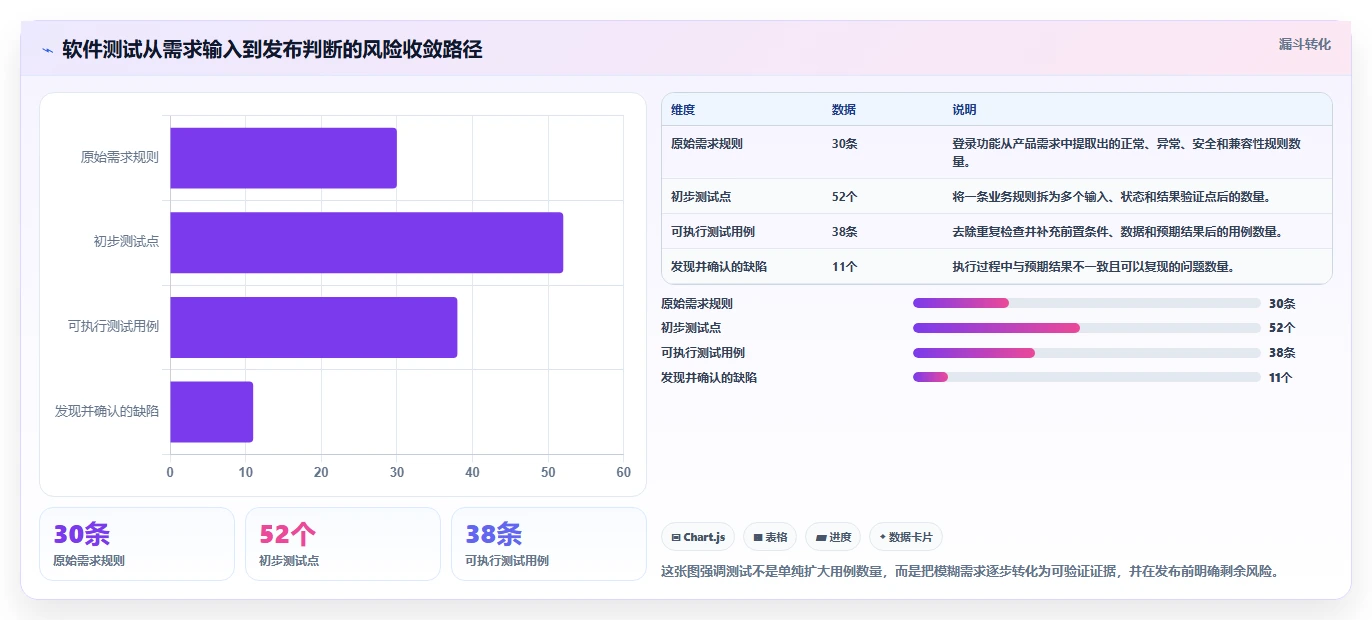Click the table cell 52个
The height and width of the screenshot is (620, 1372).
point(845,196)
